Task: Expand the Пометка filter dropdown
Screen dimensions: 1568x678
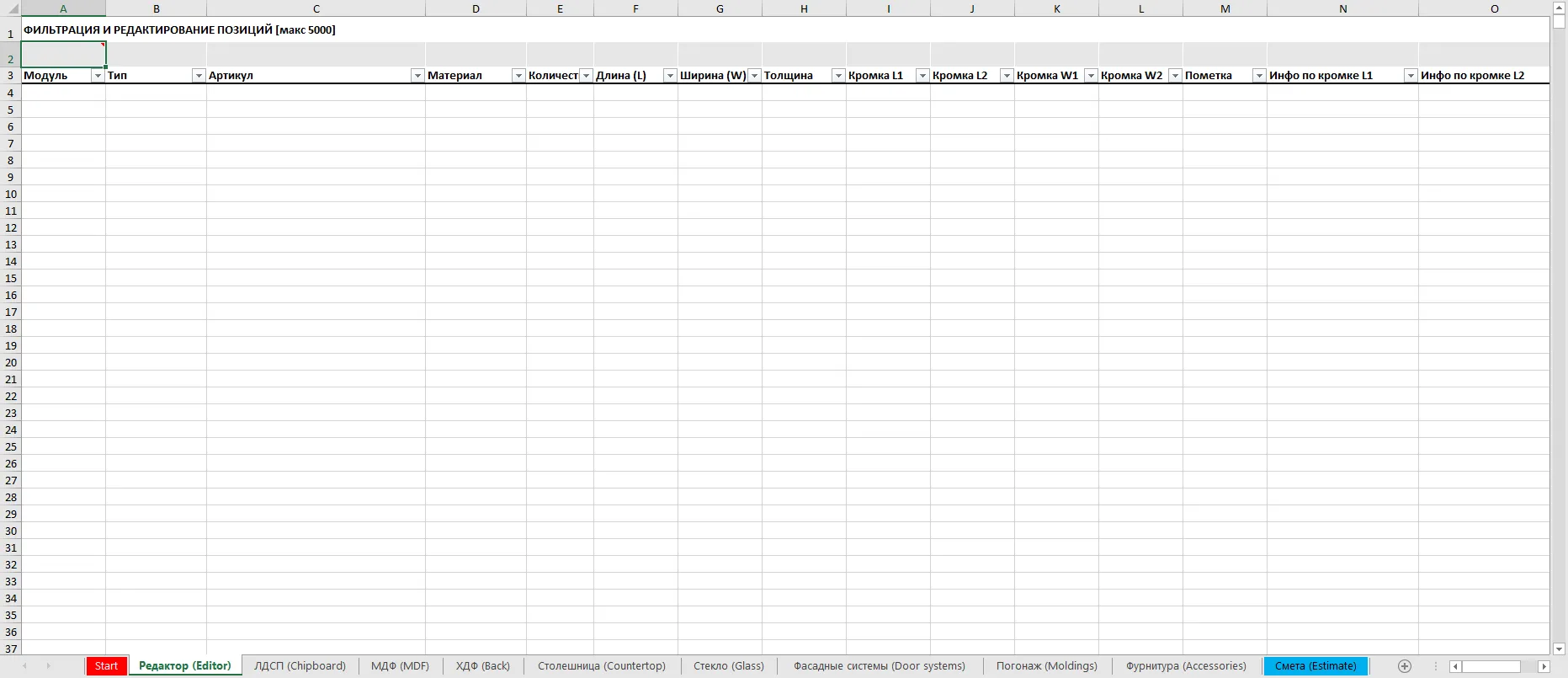Action: coord(1259,76)
